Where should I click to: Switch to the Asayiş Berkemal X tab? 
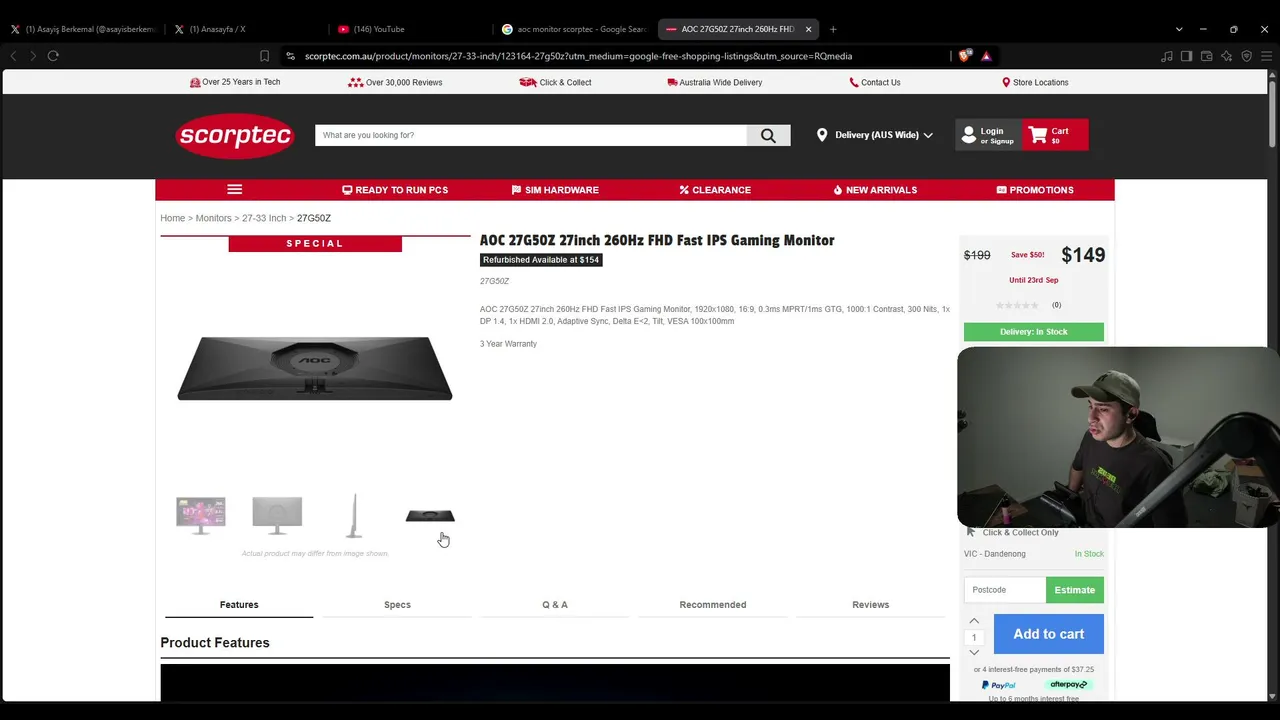(83, 29)
